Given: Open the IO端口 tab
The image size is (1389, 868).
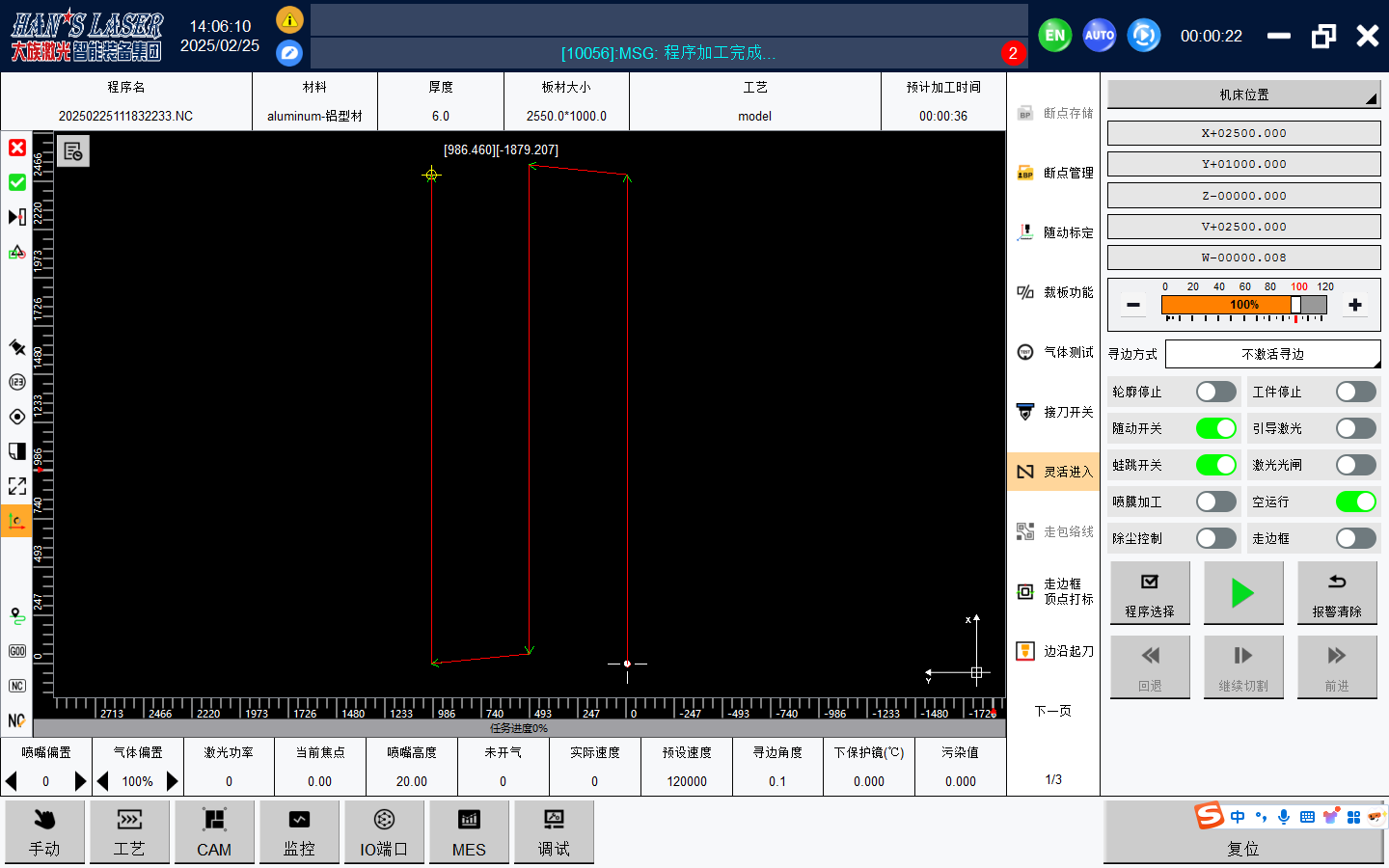Looking at the screenshot, I should tap(384, 831).
